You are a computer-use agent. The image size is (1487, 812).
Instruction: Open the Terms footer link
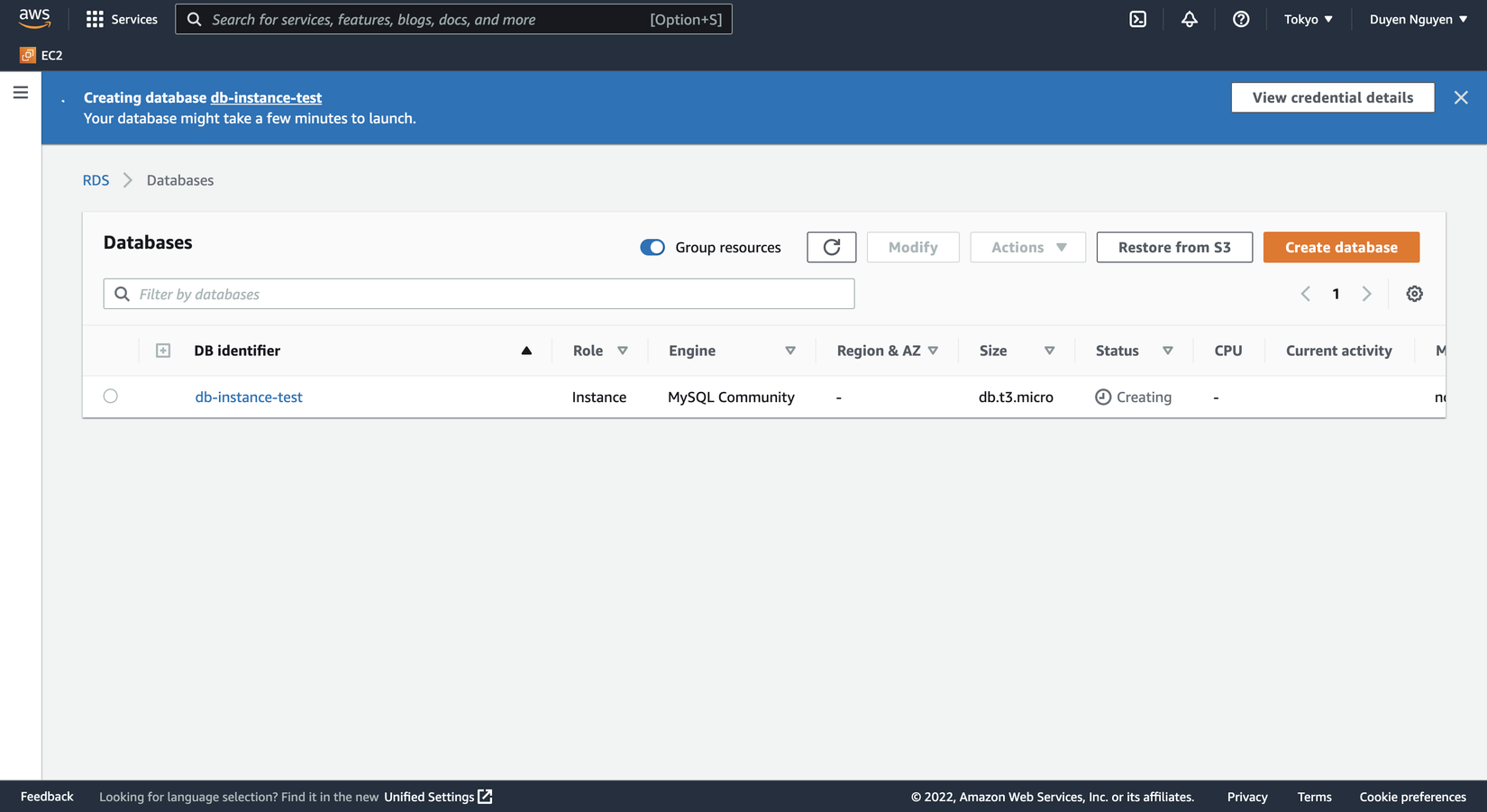tap(1315, 797)
